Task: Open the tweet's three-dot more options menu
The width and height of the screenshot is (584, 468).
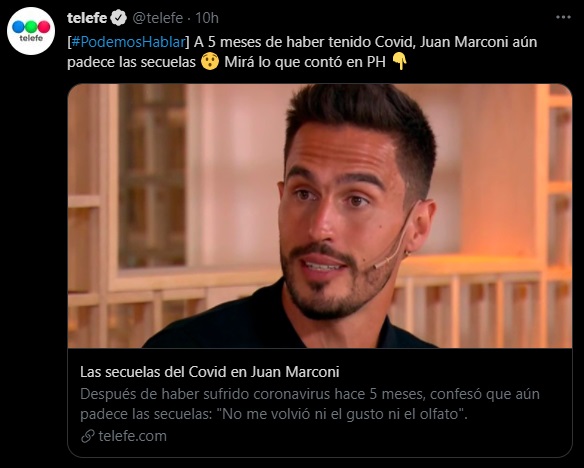Action: point(563,17)
